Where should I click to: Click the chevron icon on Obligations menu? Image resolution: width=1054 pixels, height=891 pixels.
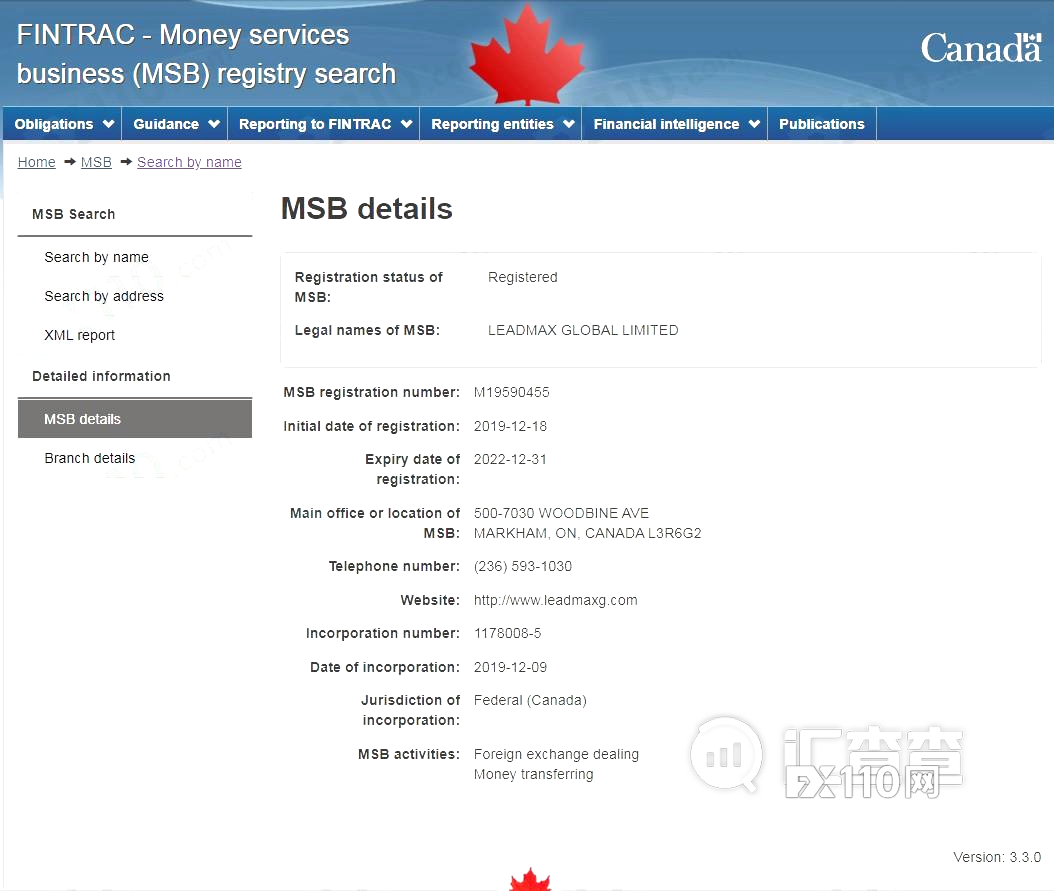[x=107, y=123]
